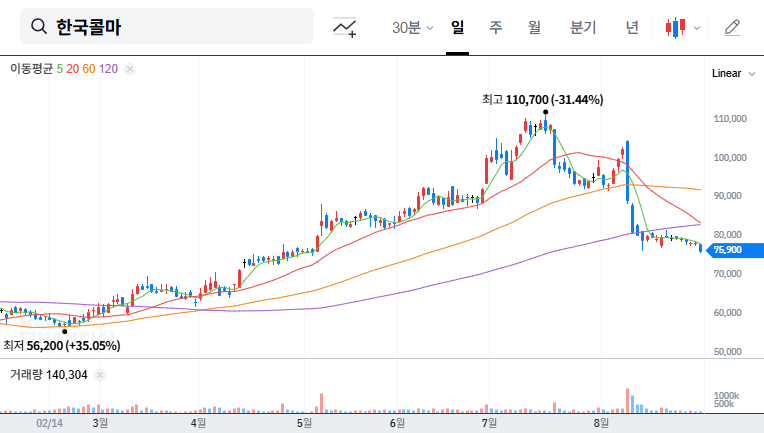Click the 90,000 price axis label
This screenshot has height=433, width=764.
(727, 196)
